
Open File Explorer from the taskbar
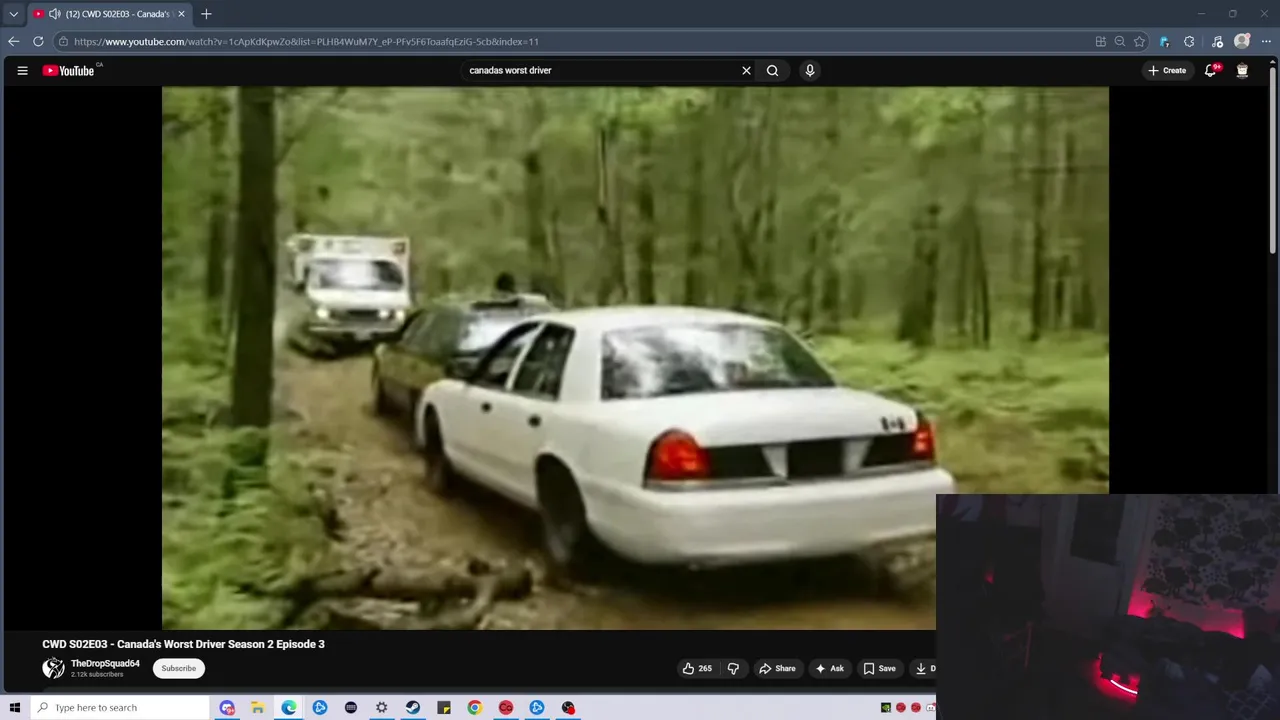click(x=257, y=708)
